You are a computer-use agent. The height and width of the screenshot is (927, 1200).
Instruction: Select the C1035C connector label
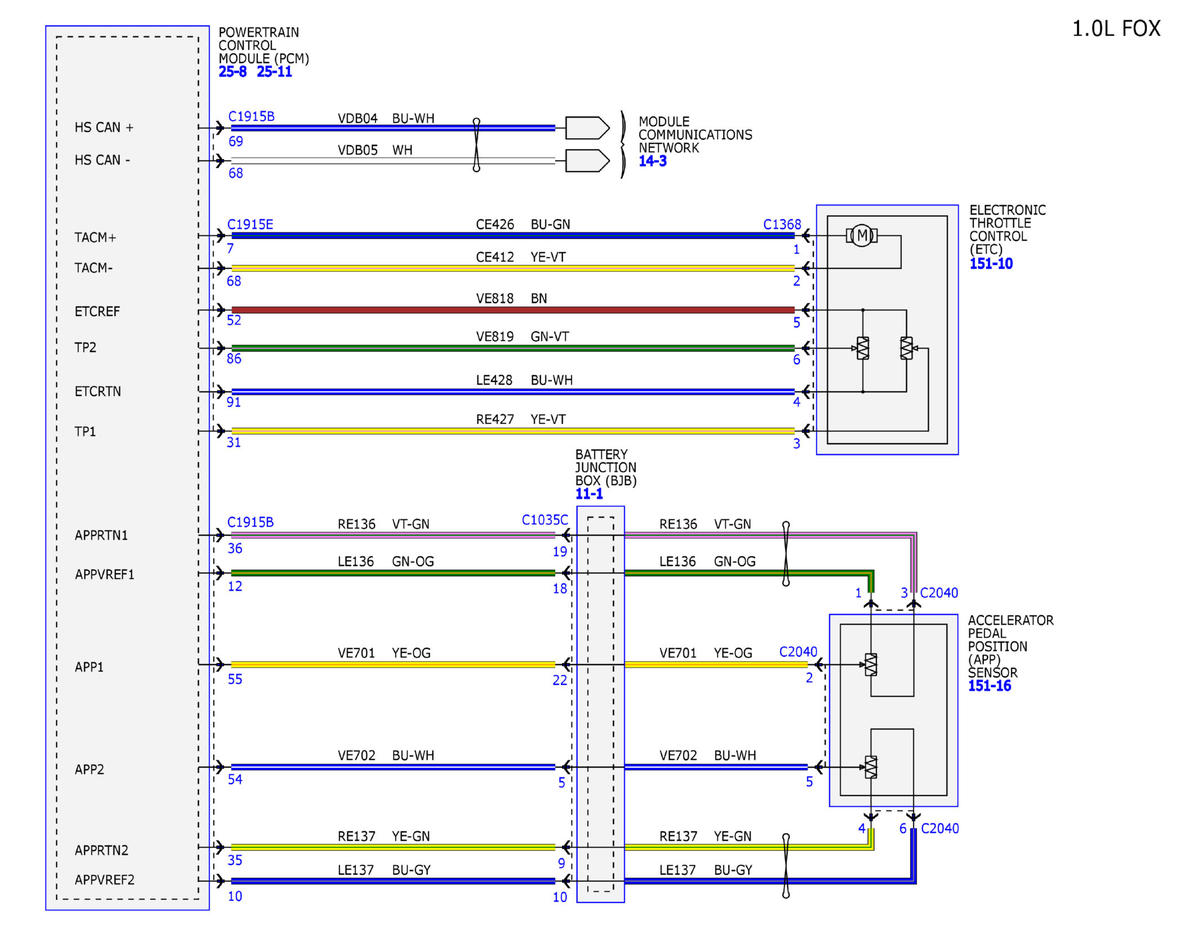[x=545, y=520]
